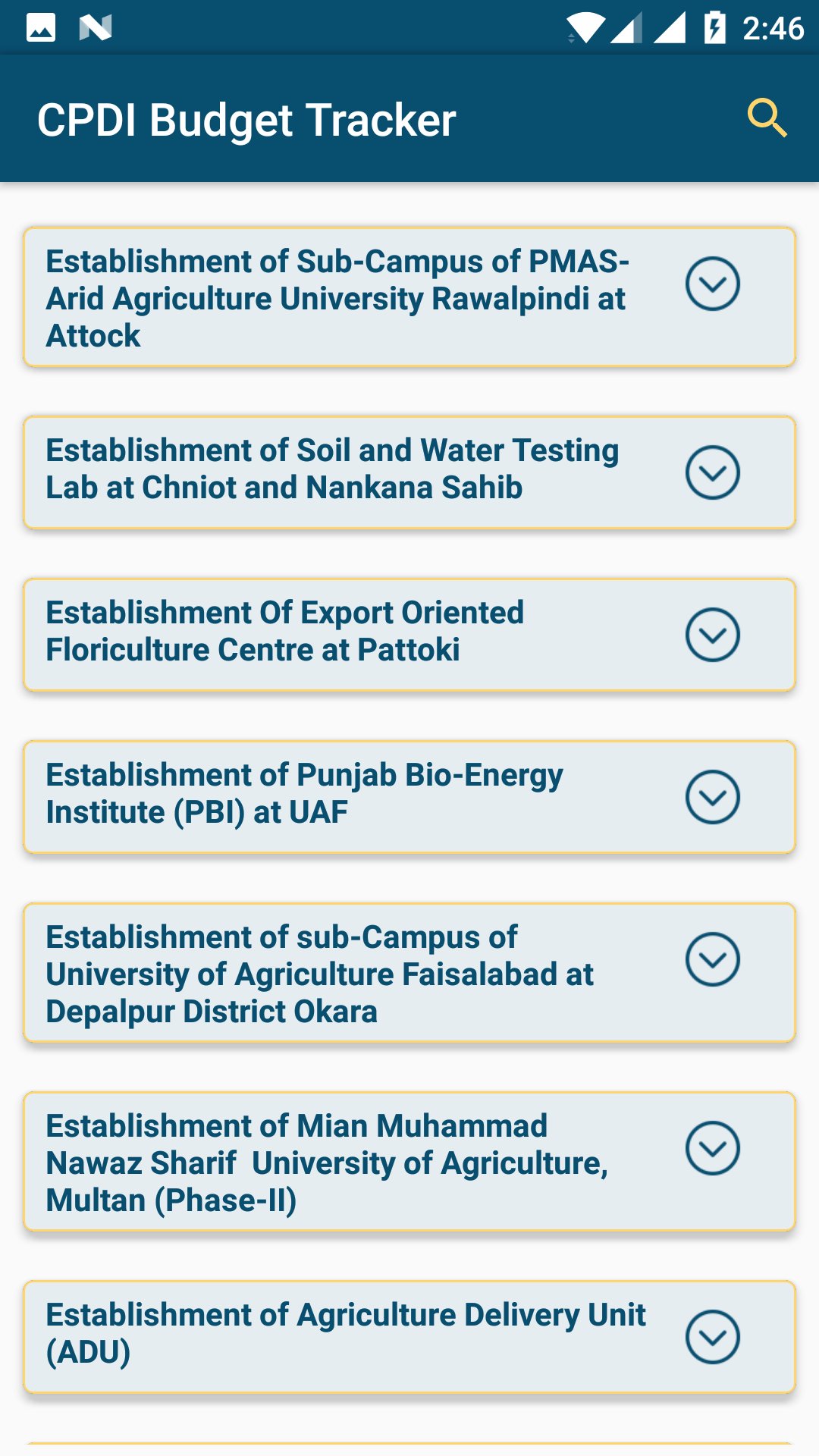The width and height of the screenshot is (819, 1456).
Task: Open the search icon in header
Action: [x=767, y=118]
